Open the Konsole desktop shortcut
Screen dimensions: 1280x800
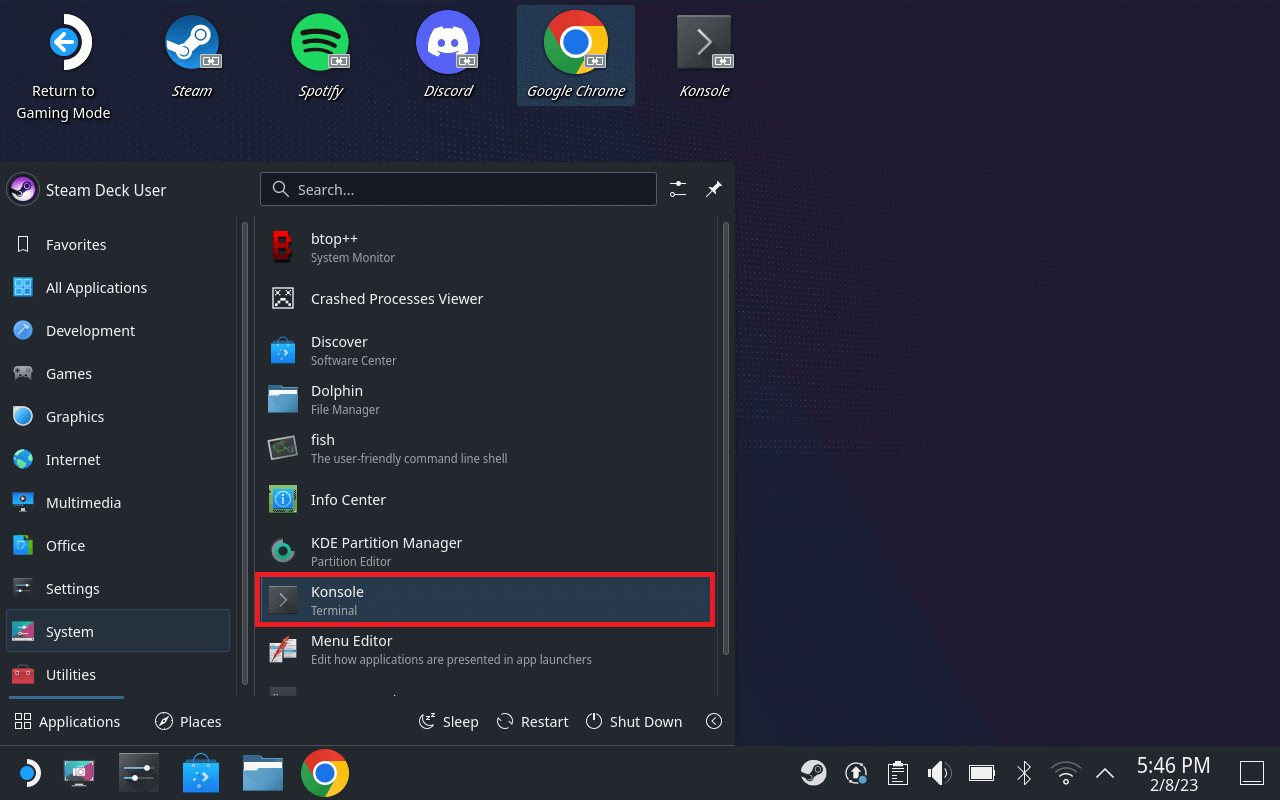(704, 58)
